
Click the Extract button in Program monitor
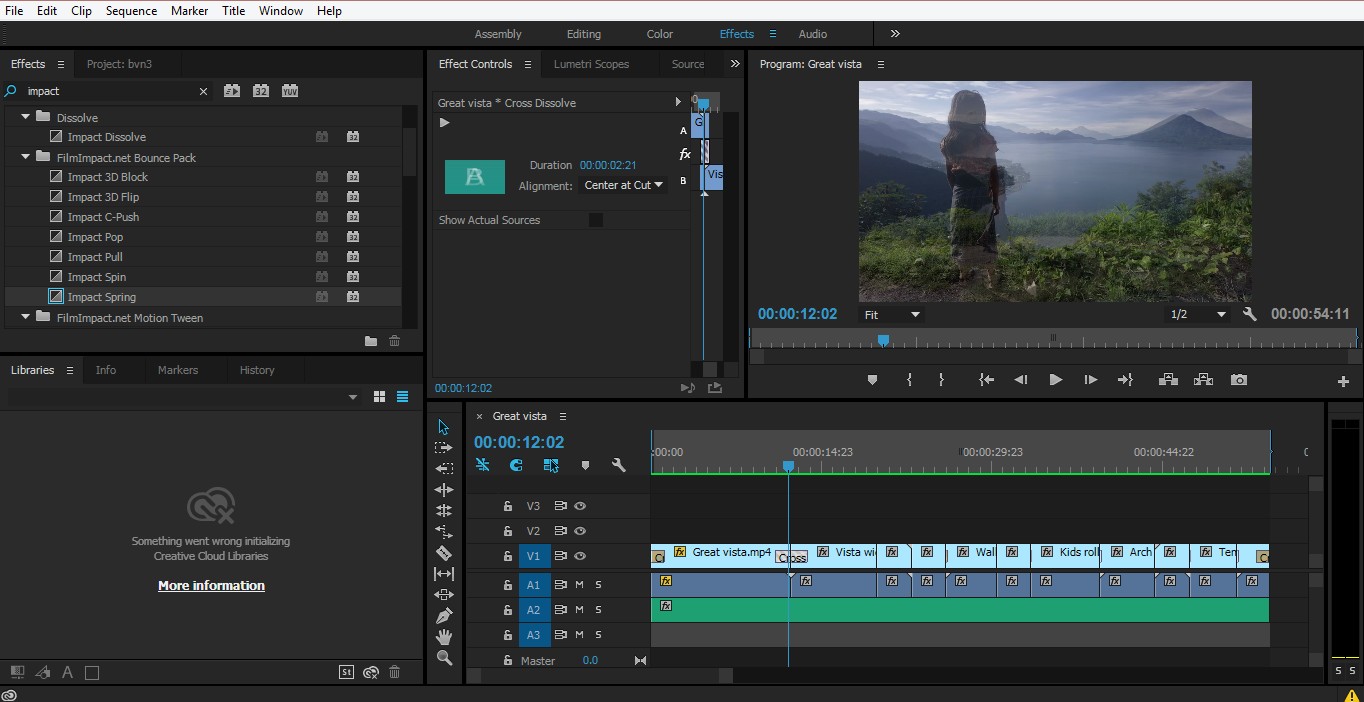[1203, 380]
